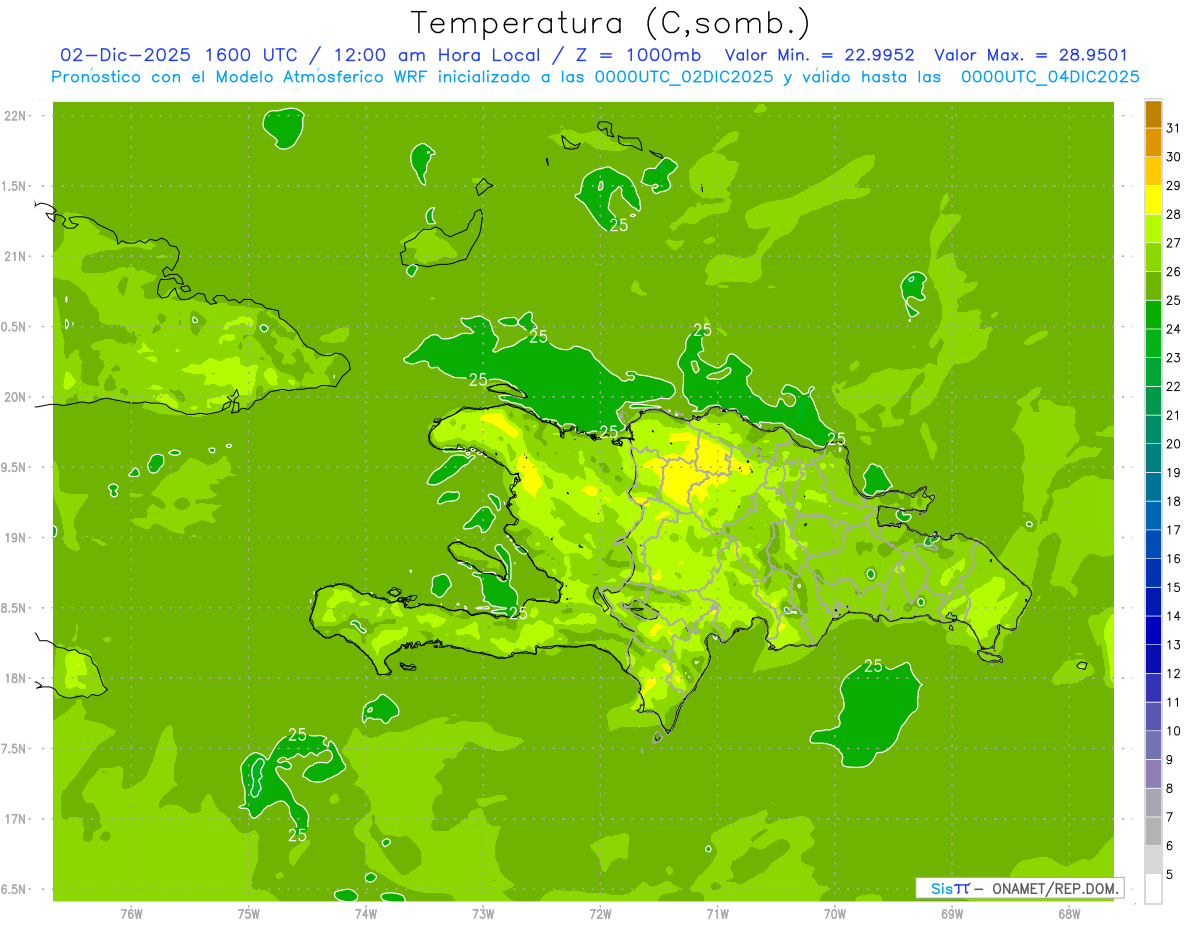Click the '71W' longitude axis label
Image resolution: width=1200 pixels, height=927 pixels.
(717, 913)
